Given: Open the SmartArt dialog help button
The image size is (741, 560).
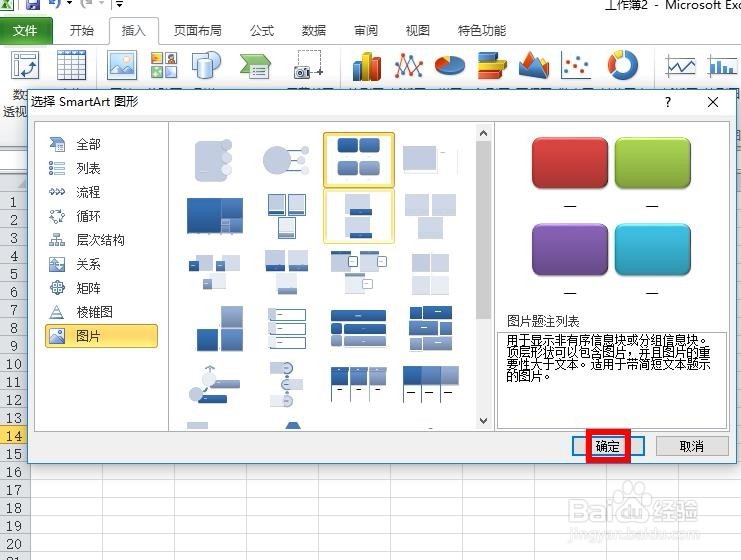Looking at the screenshot, I should click(x=668, y=102).
